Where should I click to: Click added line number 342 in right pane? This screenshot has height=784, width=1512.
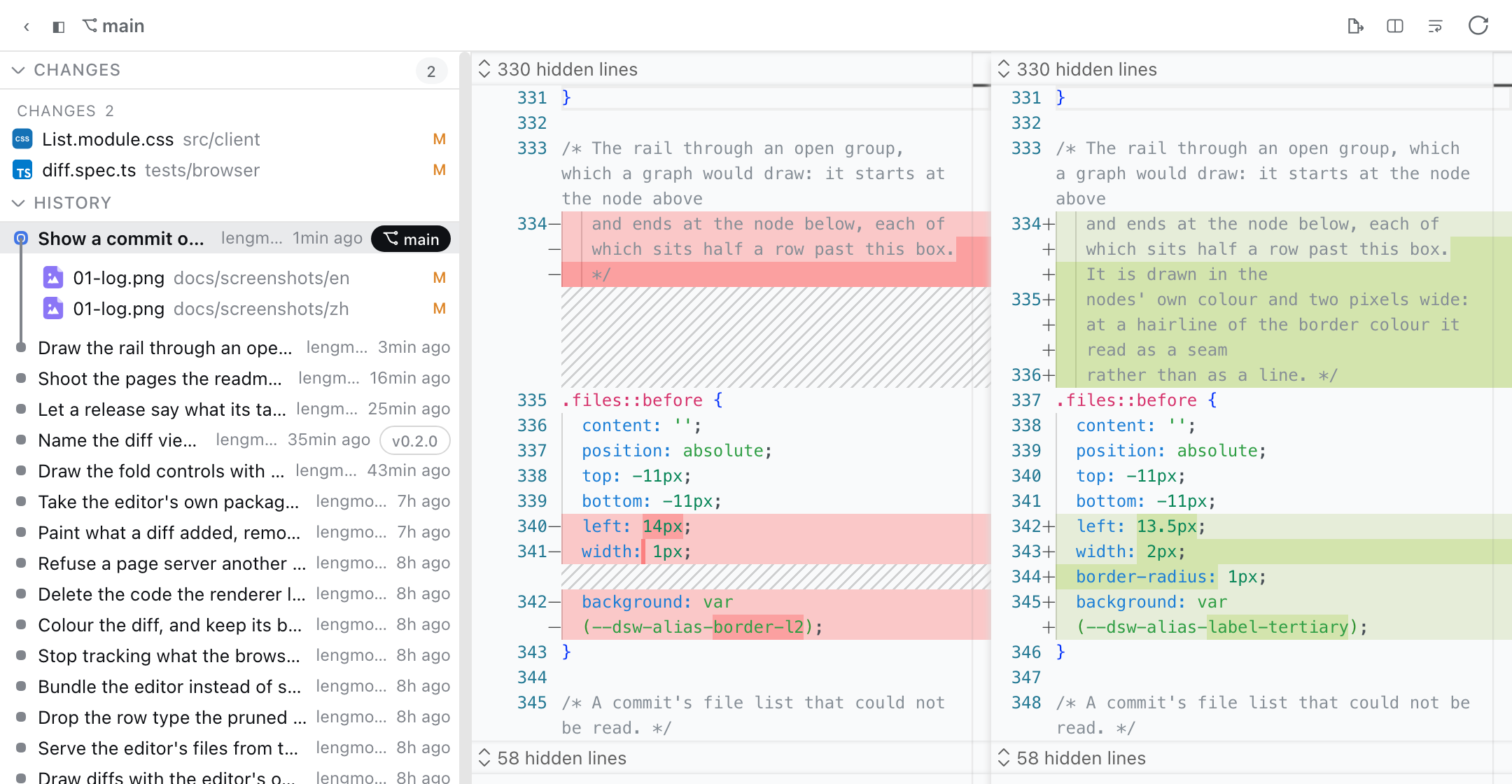click(1026, 526)
